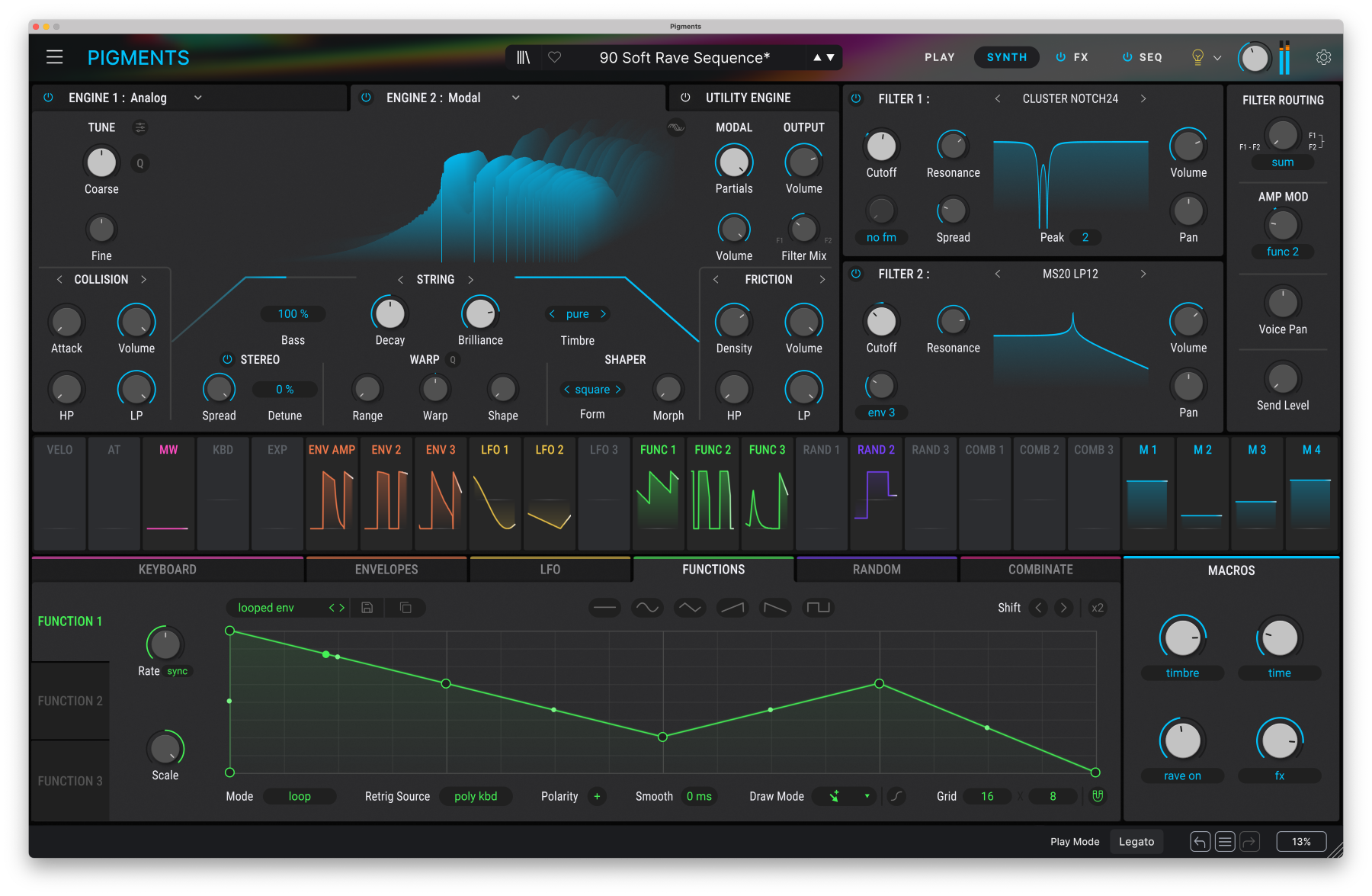
Task: Open the settings gear icon
Action: [x=1323, y=57]
